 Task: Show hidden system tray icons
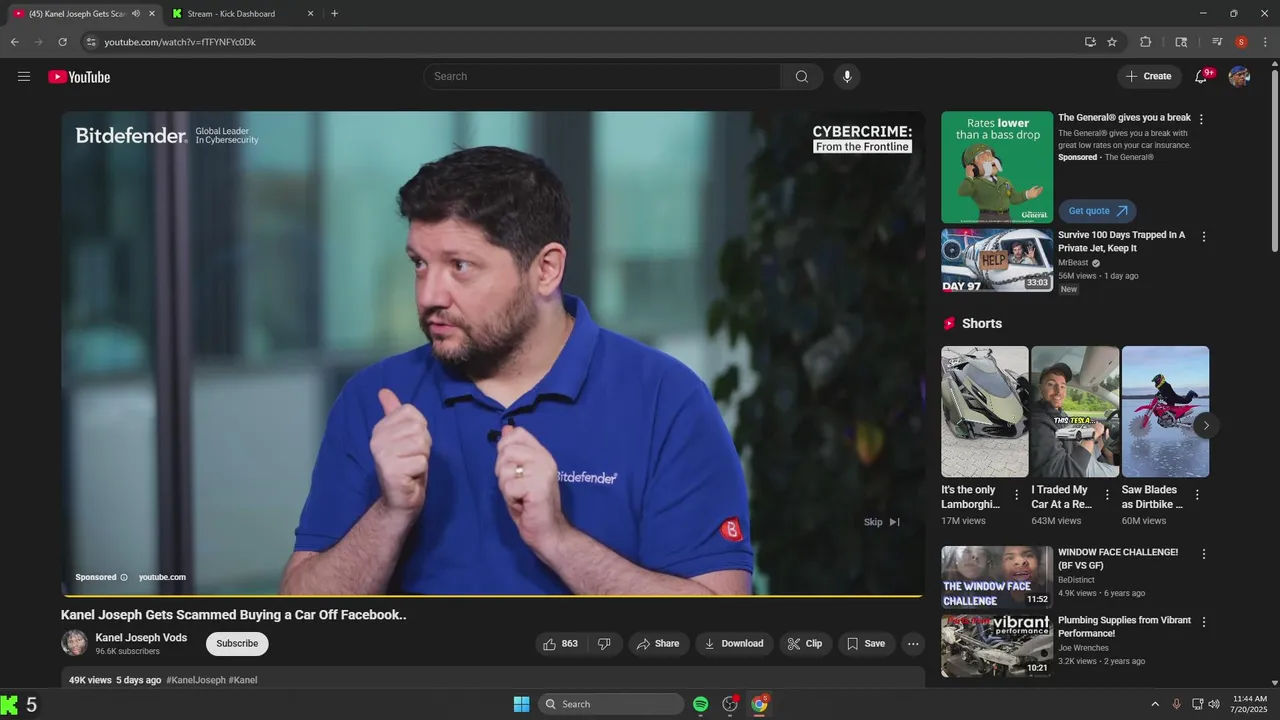[x=1155, y=704]
